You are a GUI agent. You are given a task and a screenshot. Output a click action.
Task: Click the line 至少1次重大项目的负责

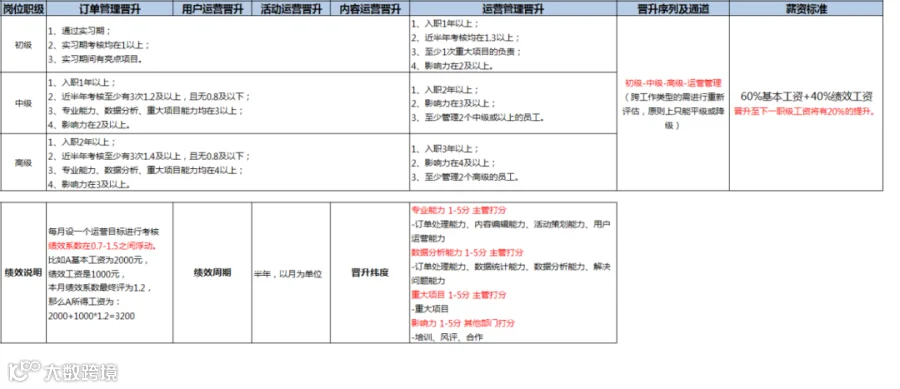pos(466,52)
